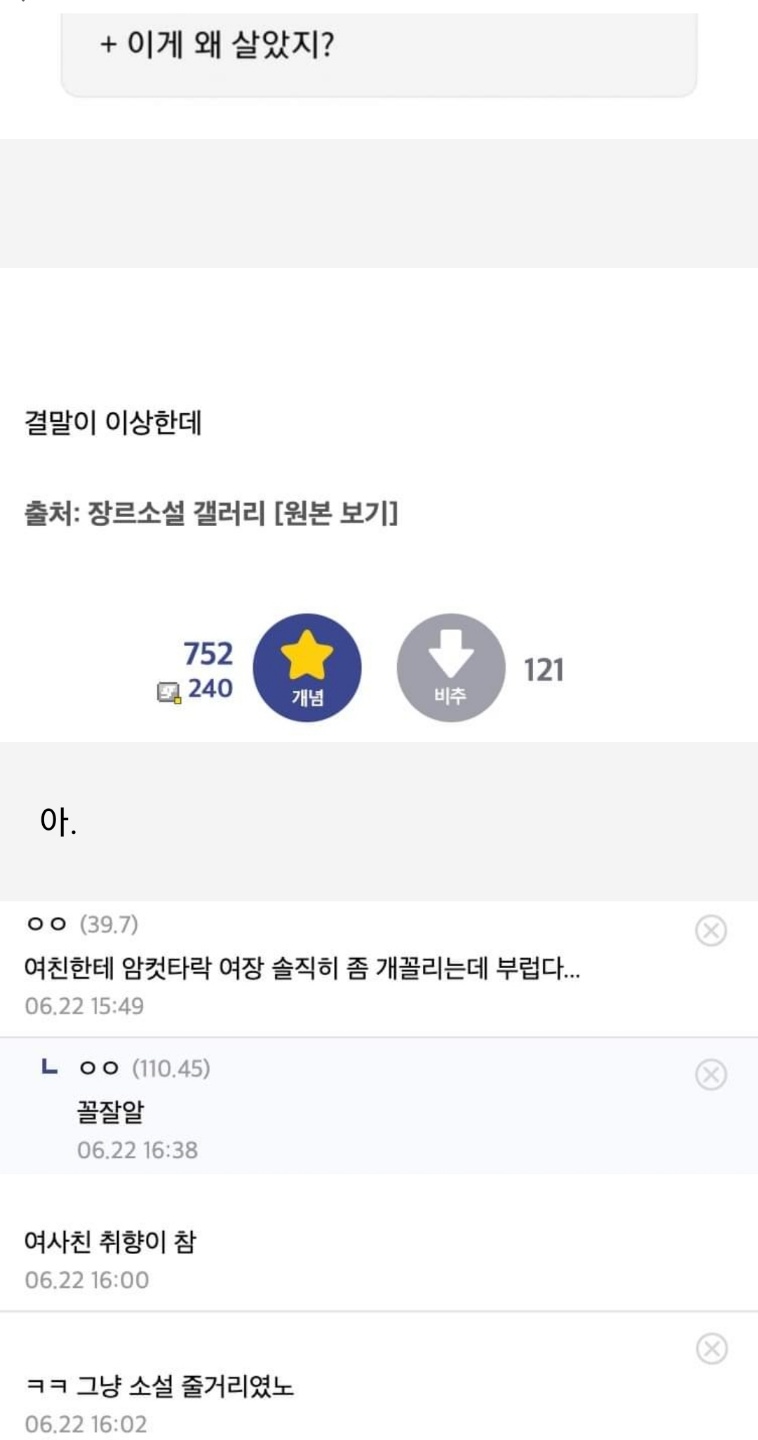Remove the comment 'ㅋㅋ 그냥 소설 줄거리였노'
Screen dimensions: 758x1440
click(711, 1349)
